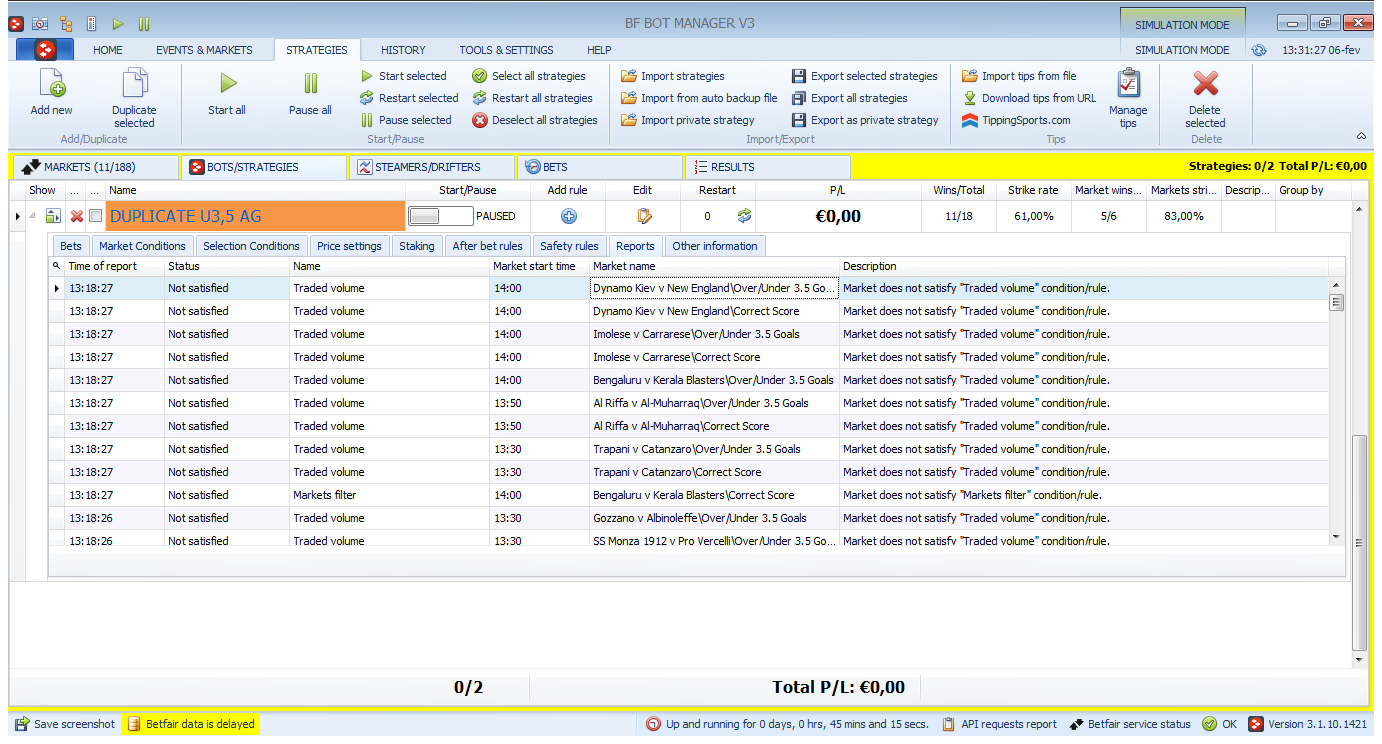Select the DUPLICATE U3,5 AG name cell
The width and height of the screenshot is (1382, 744).
point(256,216)
